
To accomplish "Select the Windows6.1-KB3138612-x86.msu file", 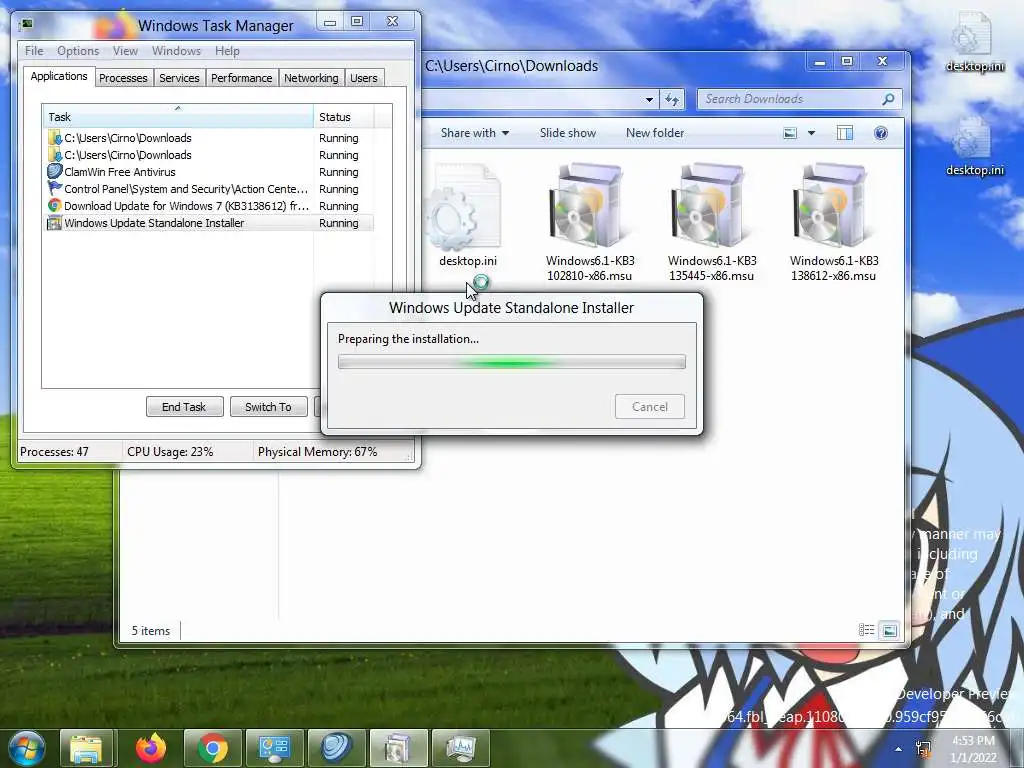I will pyautogui.click(x=833, y=222).
